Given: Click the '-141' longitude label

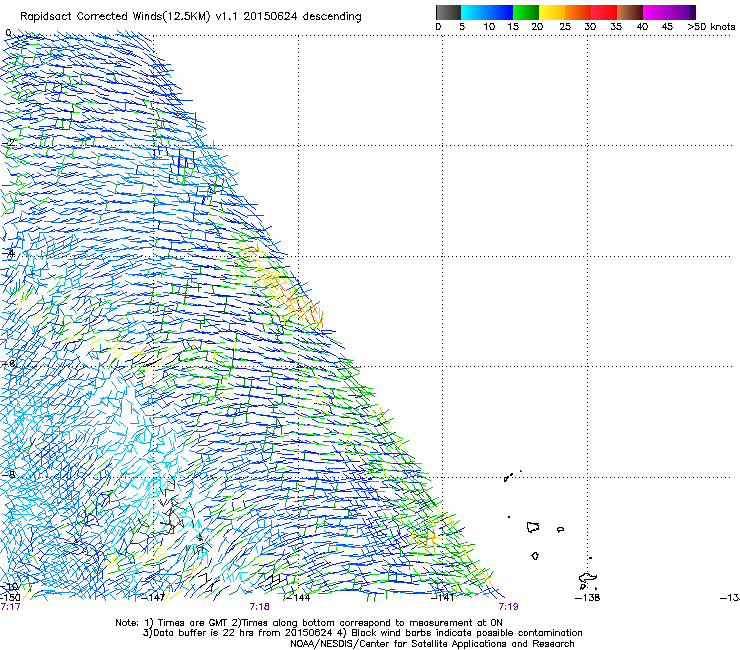Looking at the screenshot, I should point(443,598).
